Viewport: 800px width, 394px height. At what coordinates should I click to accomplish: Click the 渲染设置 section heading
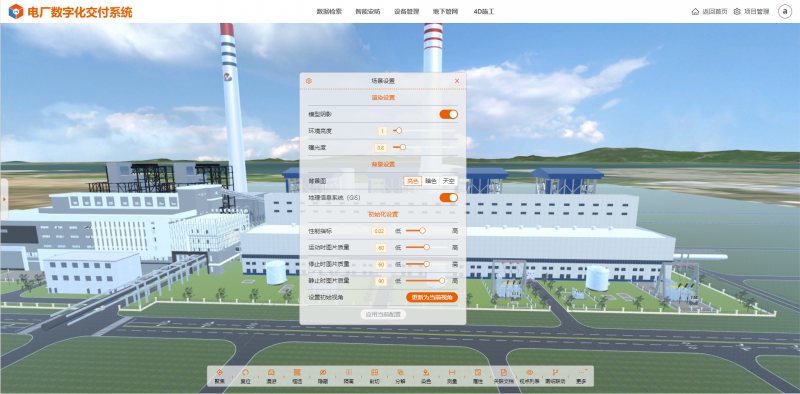(383, 97)
